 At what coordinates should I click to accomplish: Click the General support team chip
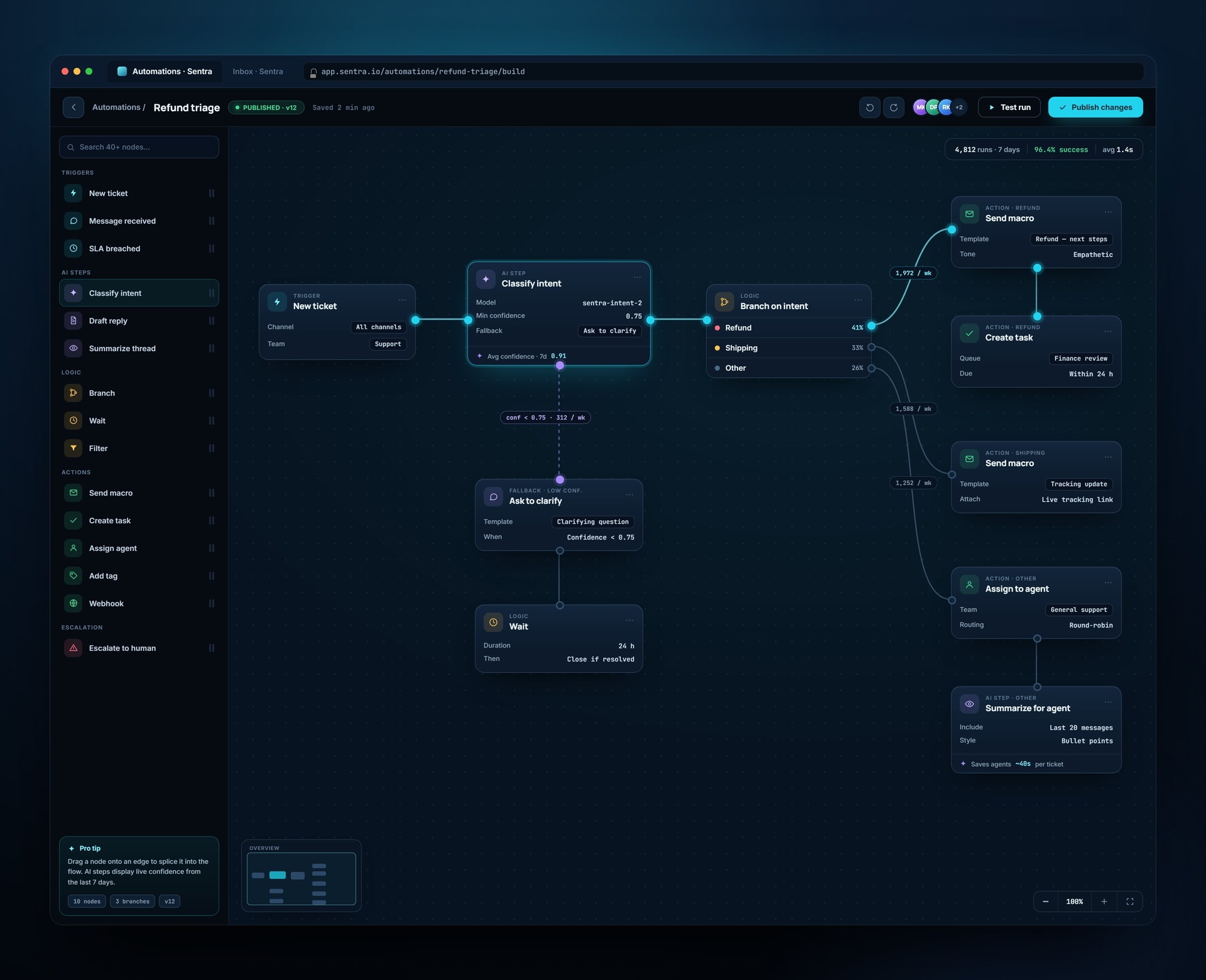click(x=1078, y=610)
